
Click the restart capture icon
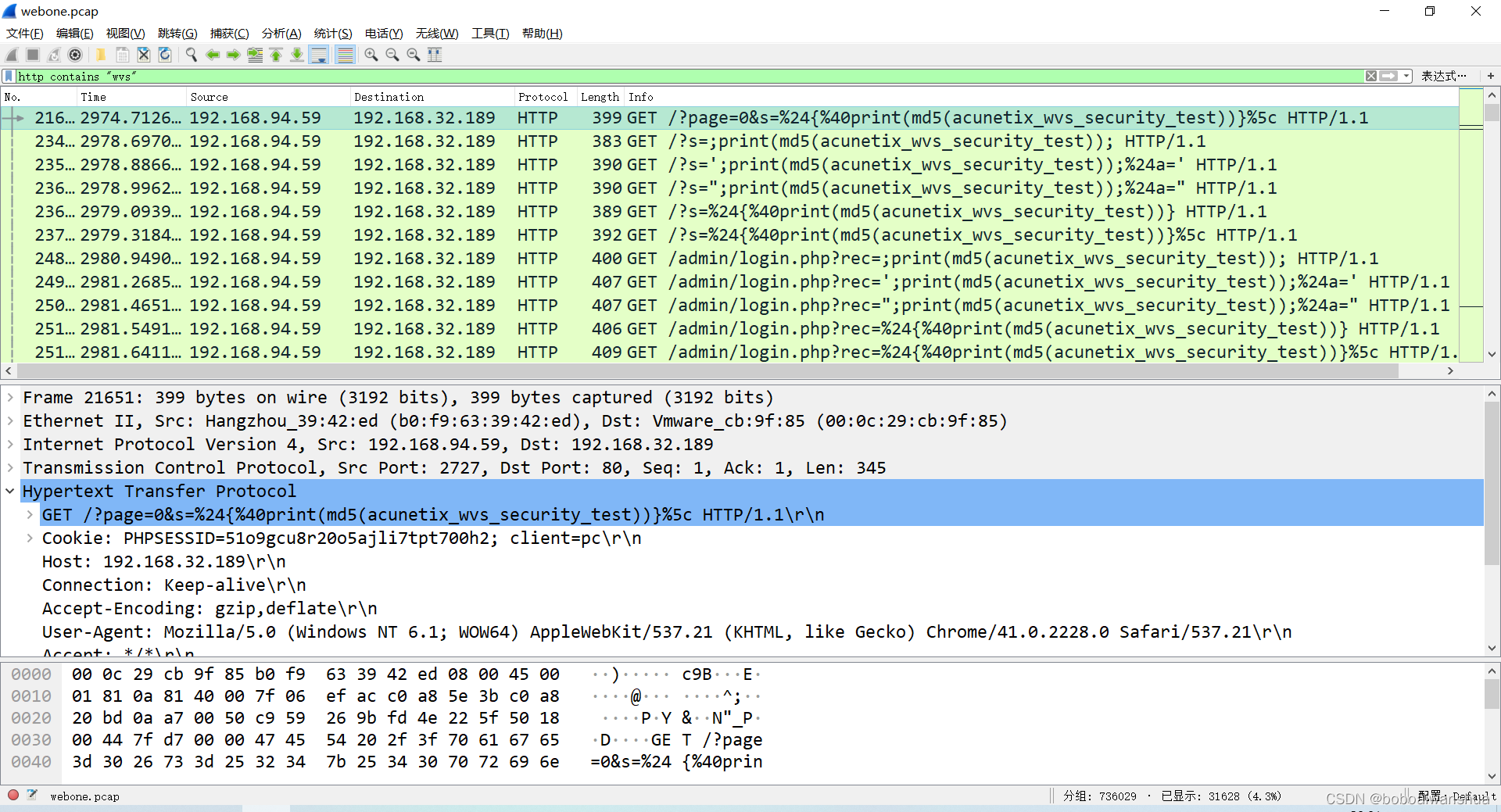click(x=54, y=55)
